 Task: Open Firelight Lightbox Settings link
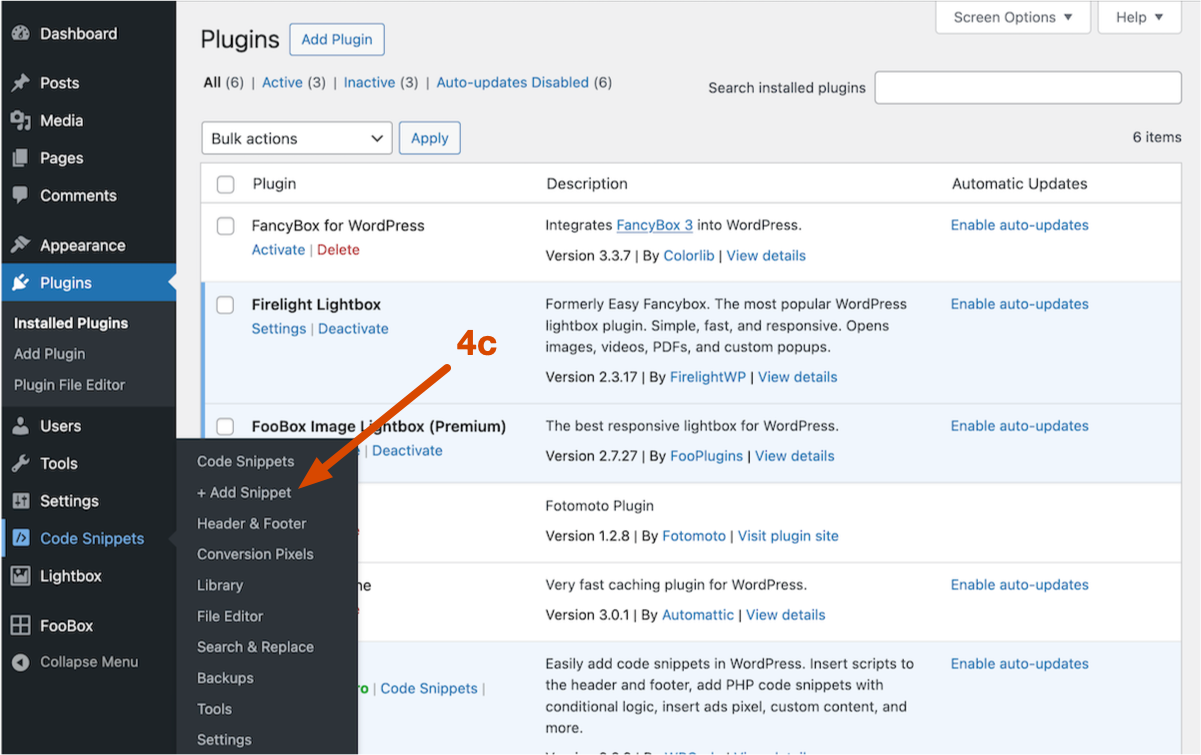279,329
